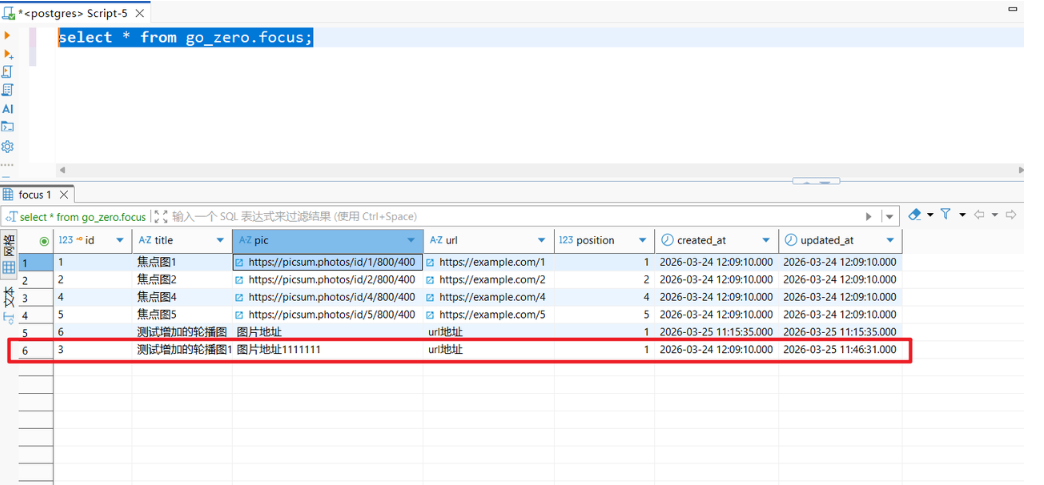This screenshot has height=485, width=1044.
Task: Select the 图片地址1111111 pic cell
Action: coord(328,349)
